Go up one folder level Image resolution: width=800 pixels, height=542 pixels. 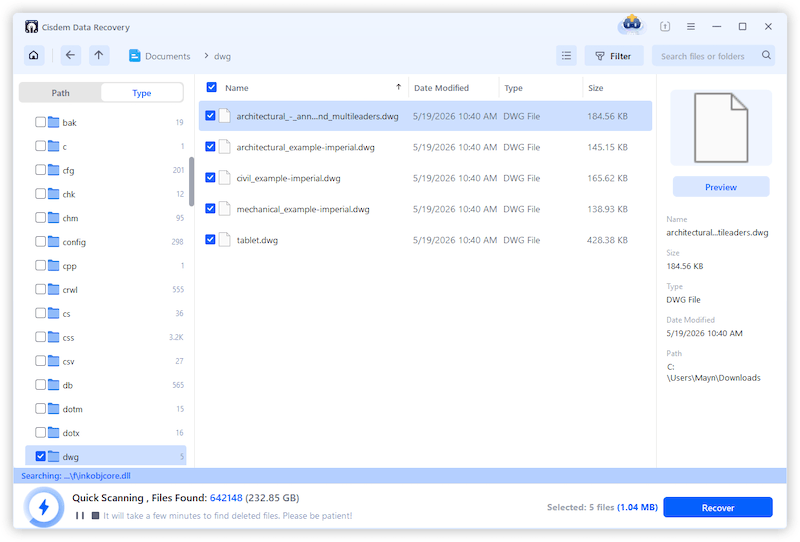click(99, 55)
